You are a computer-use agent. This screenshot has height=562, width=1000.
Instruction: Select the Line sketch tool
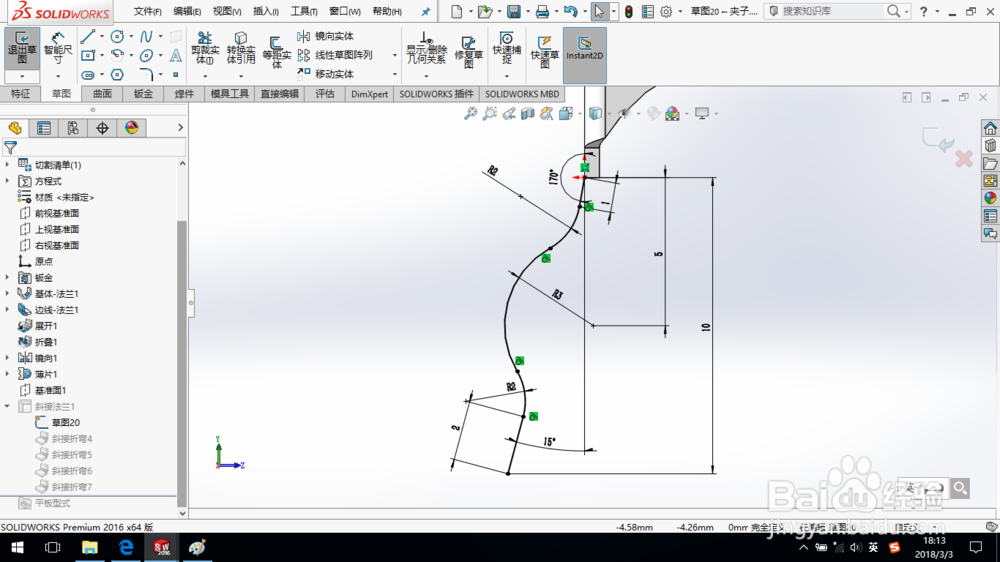click(x=88, y=36)
